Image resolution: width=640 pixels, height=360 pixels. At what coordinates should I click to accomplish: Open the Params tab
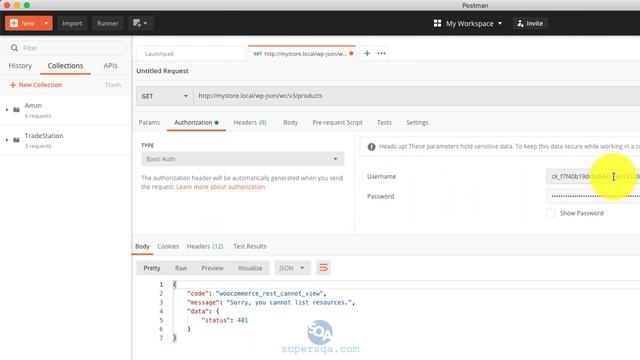click(x=149, y=122)
